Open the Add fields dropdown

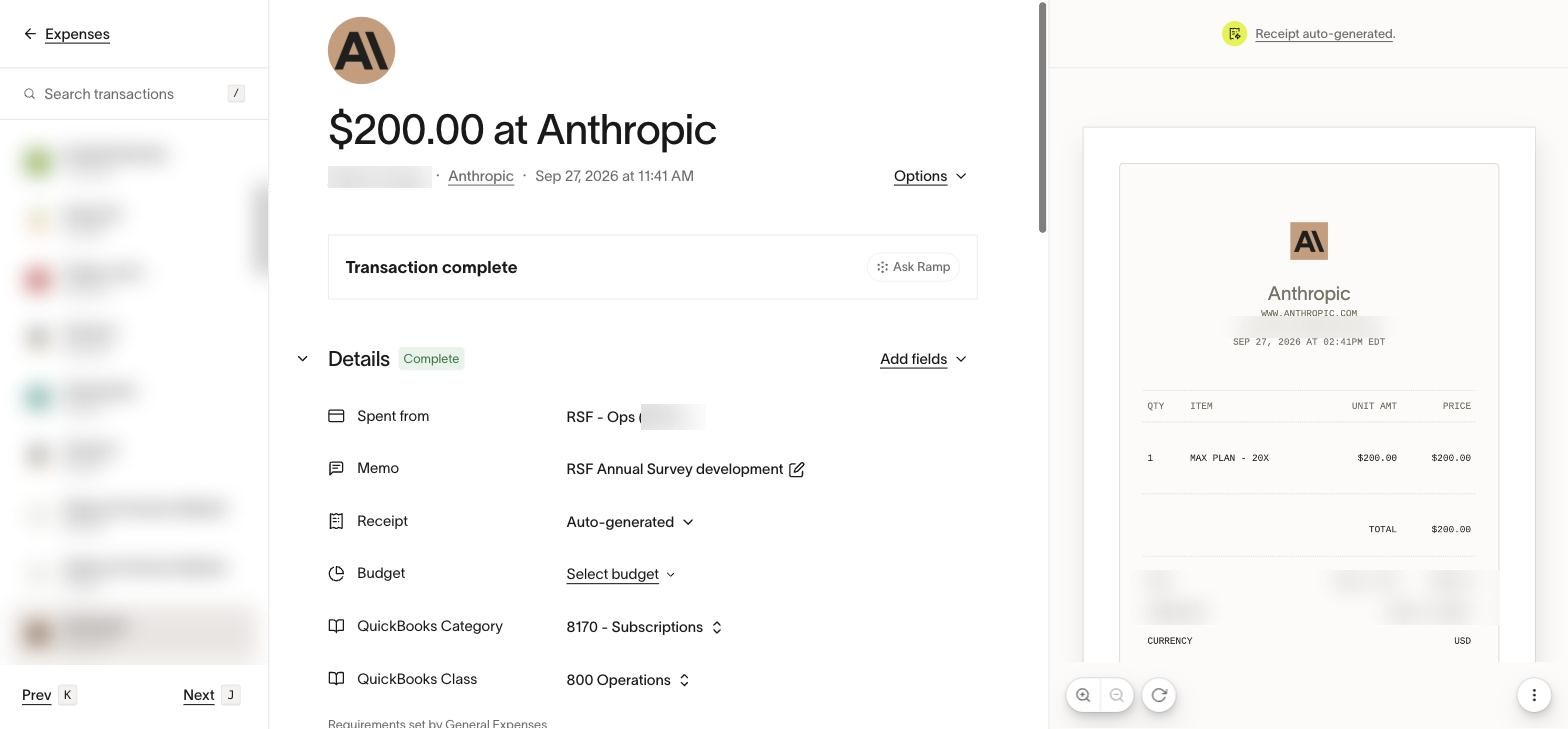[x=923, y=359]
